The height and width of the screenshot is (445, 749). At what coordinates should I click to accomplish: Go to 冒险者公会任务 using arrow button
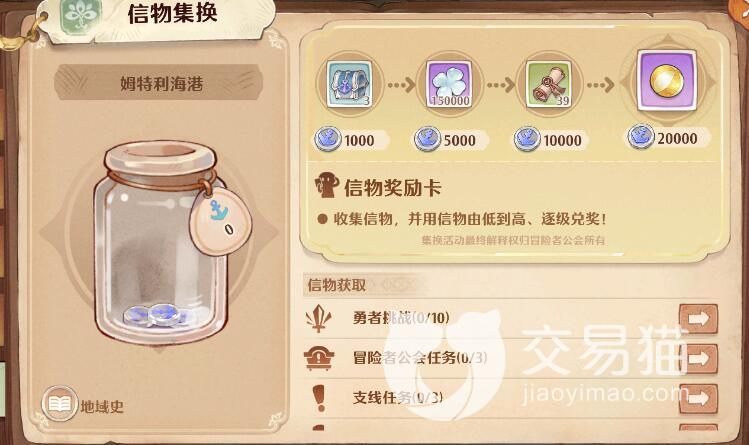[698, 358]
